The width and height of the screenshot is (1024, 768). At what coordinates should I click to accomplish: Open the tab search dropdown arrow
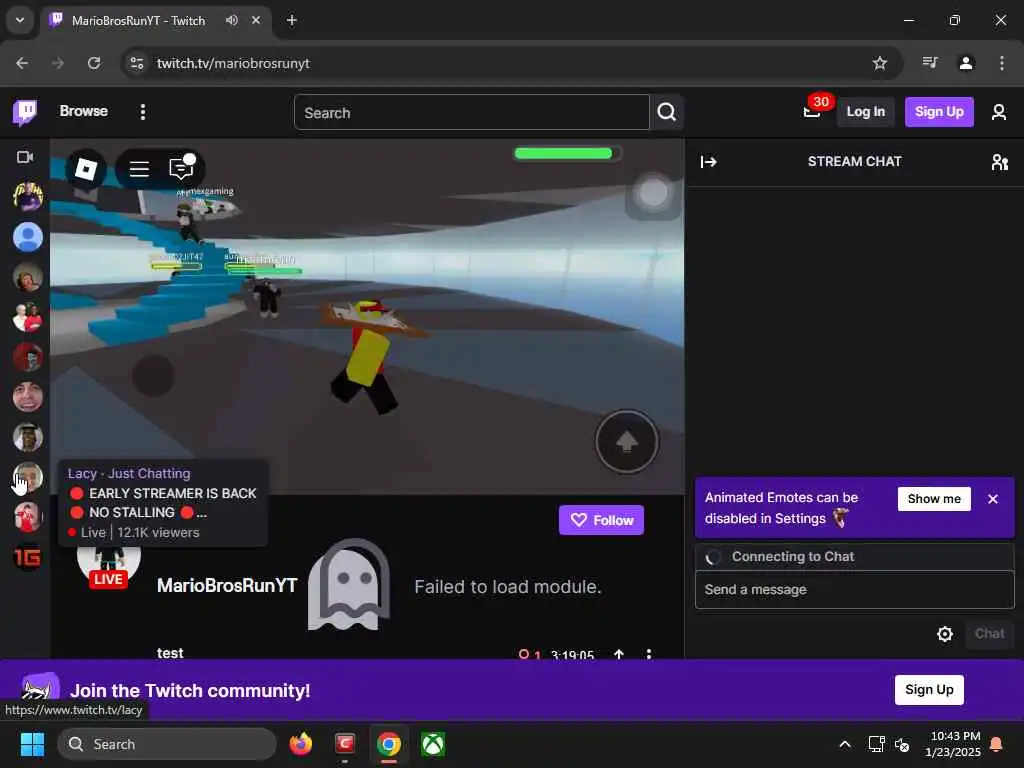(20, 20)
